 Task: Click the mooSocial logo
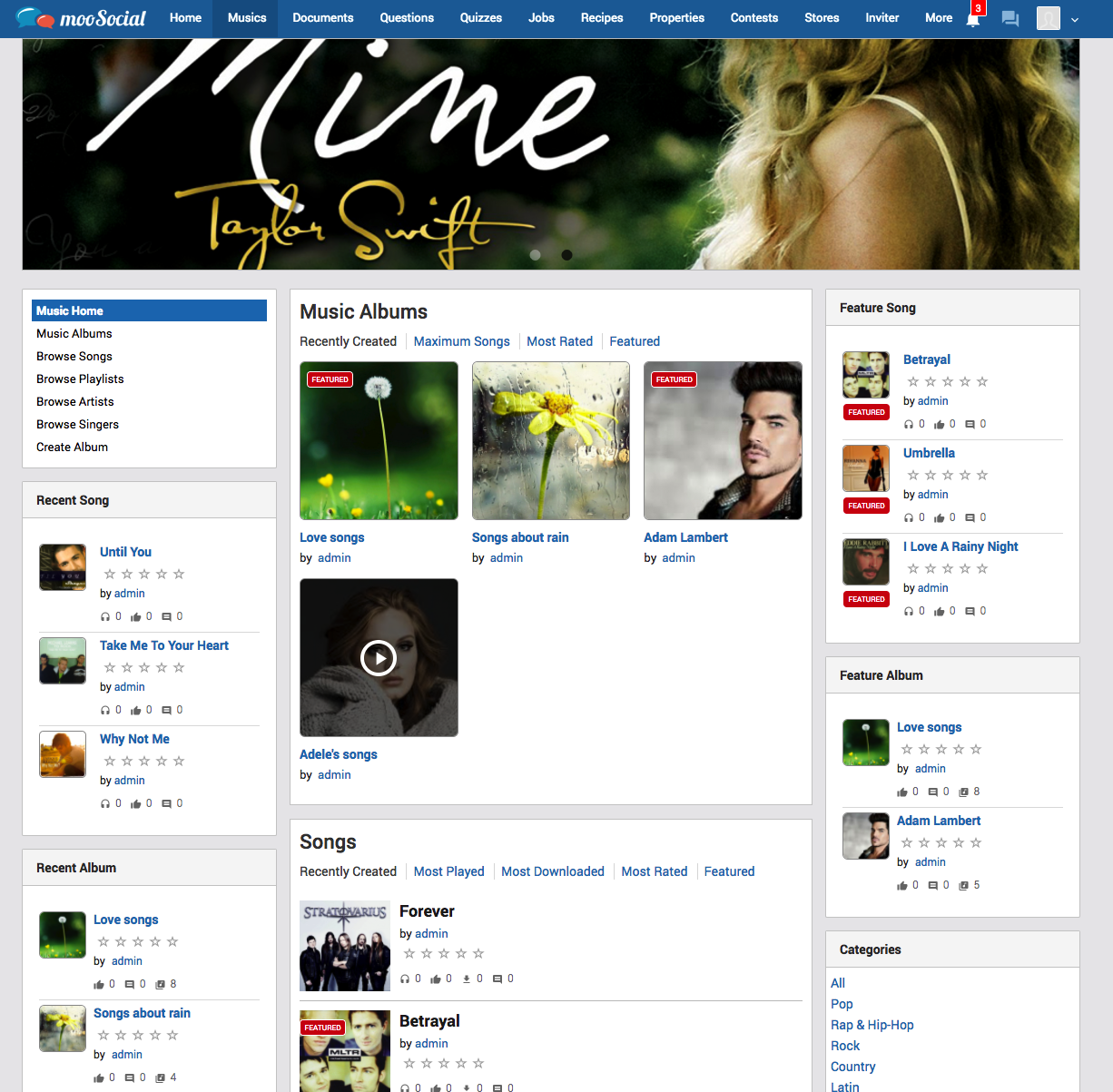pos(80,17)
